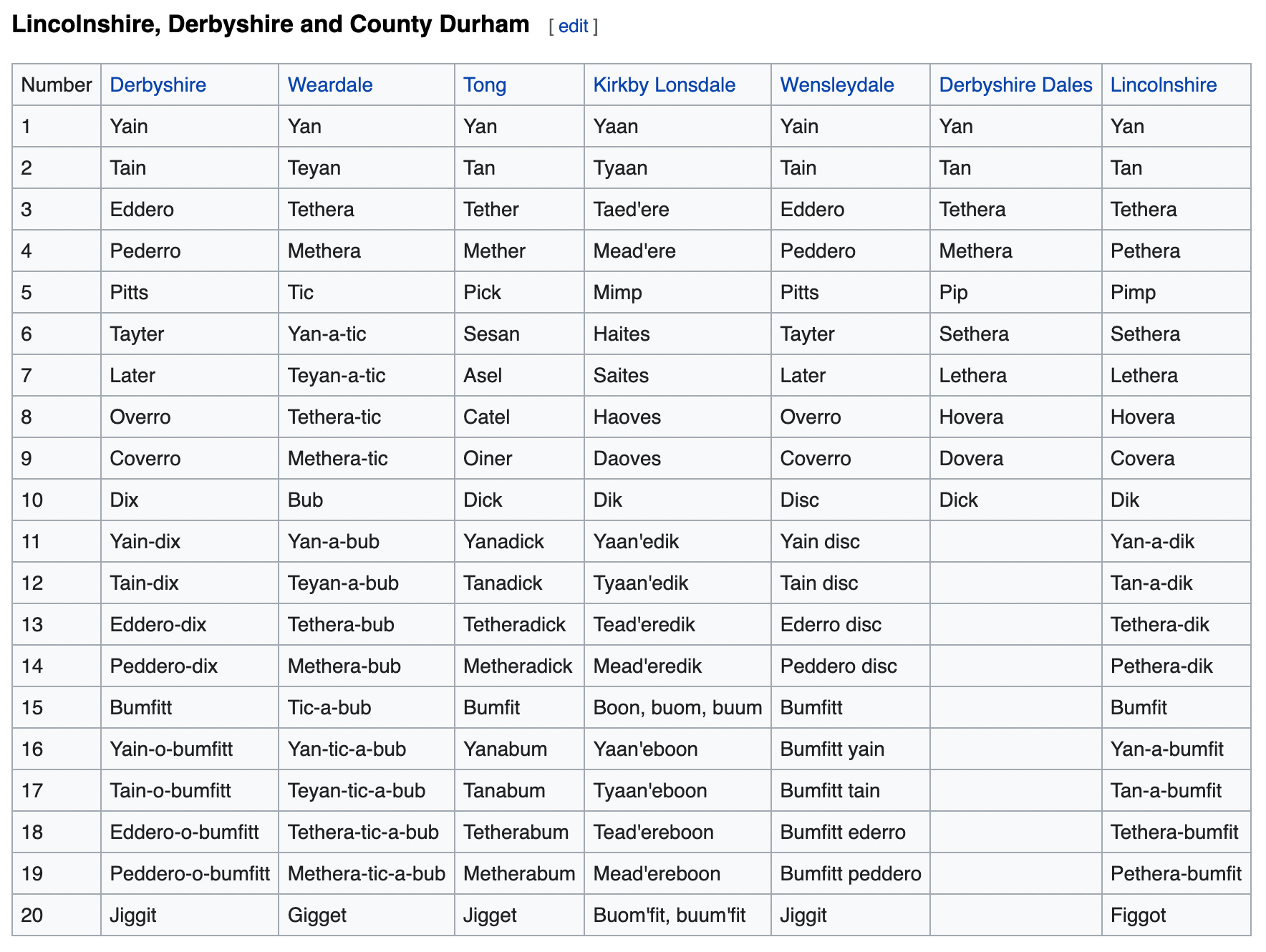This screenshot has width=1266, height=952.
Task: Select the 'Mead'ere' cell
Action: pyautogui.click(x=677, y=251)
